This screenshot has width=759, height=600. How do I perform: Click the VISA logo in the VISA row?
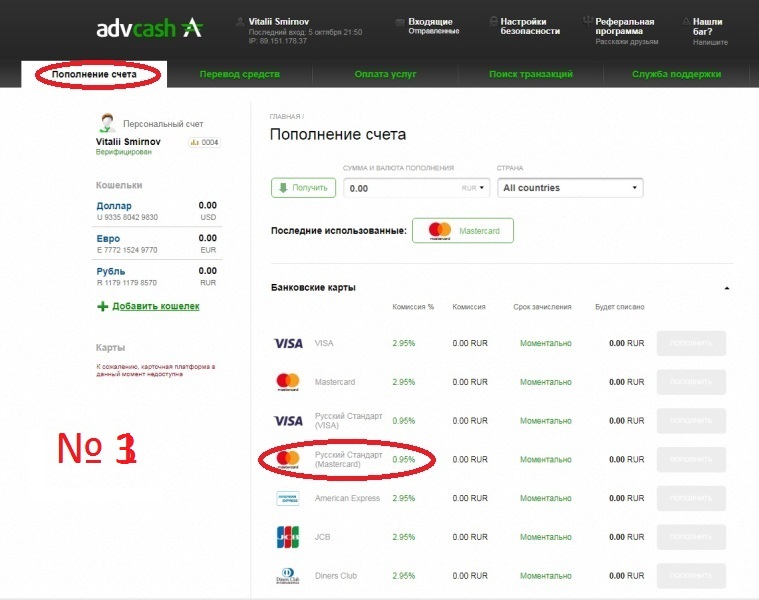[288, 343]
